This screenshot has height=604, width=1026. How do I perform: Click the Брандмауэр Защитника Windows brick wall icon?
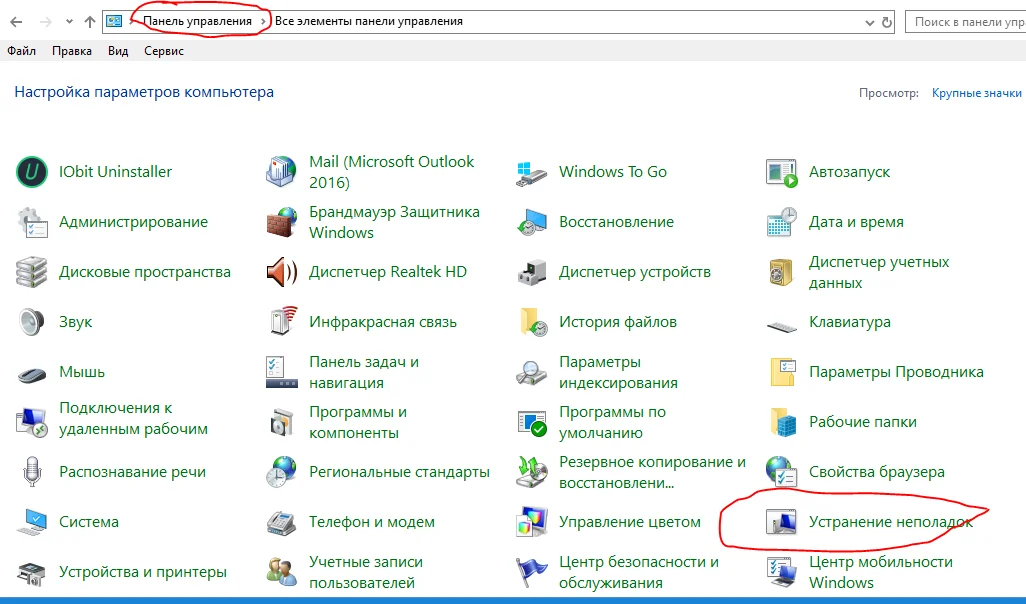click(x=281, y=222)
